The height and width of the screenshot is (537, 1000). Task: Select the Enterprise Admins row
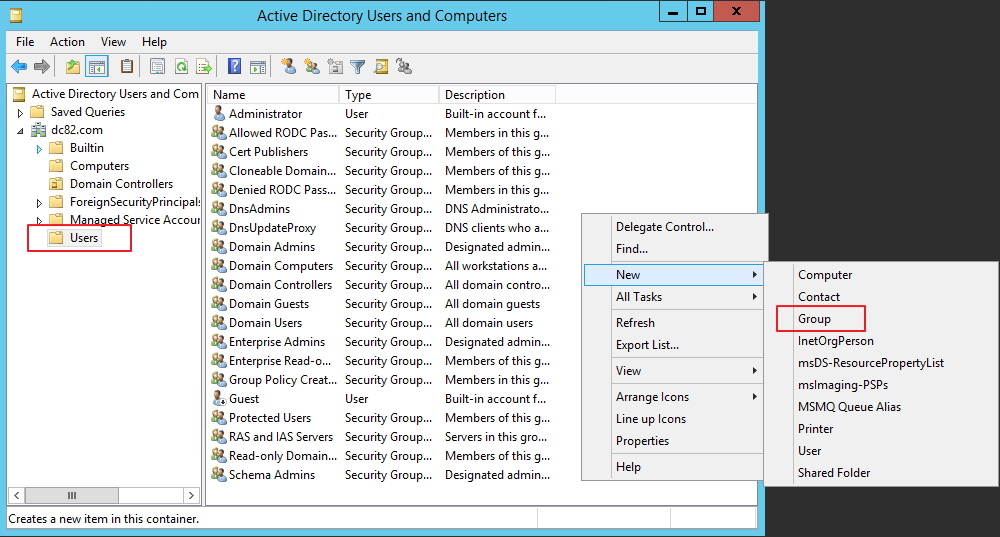381,342
